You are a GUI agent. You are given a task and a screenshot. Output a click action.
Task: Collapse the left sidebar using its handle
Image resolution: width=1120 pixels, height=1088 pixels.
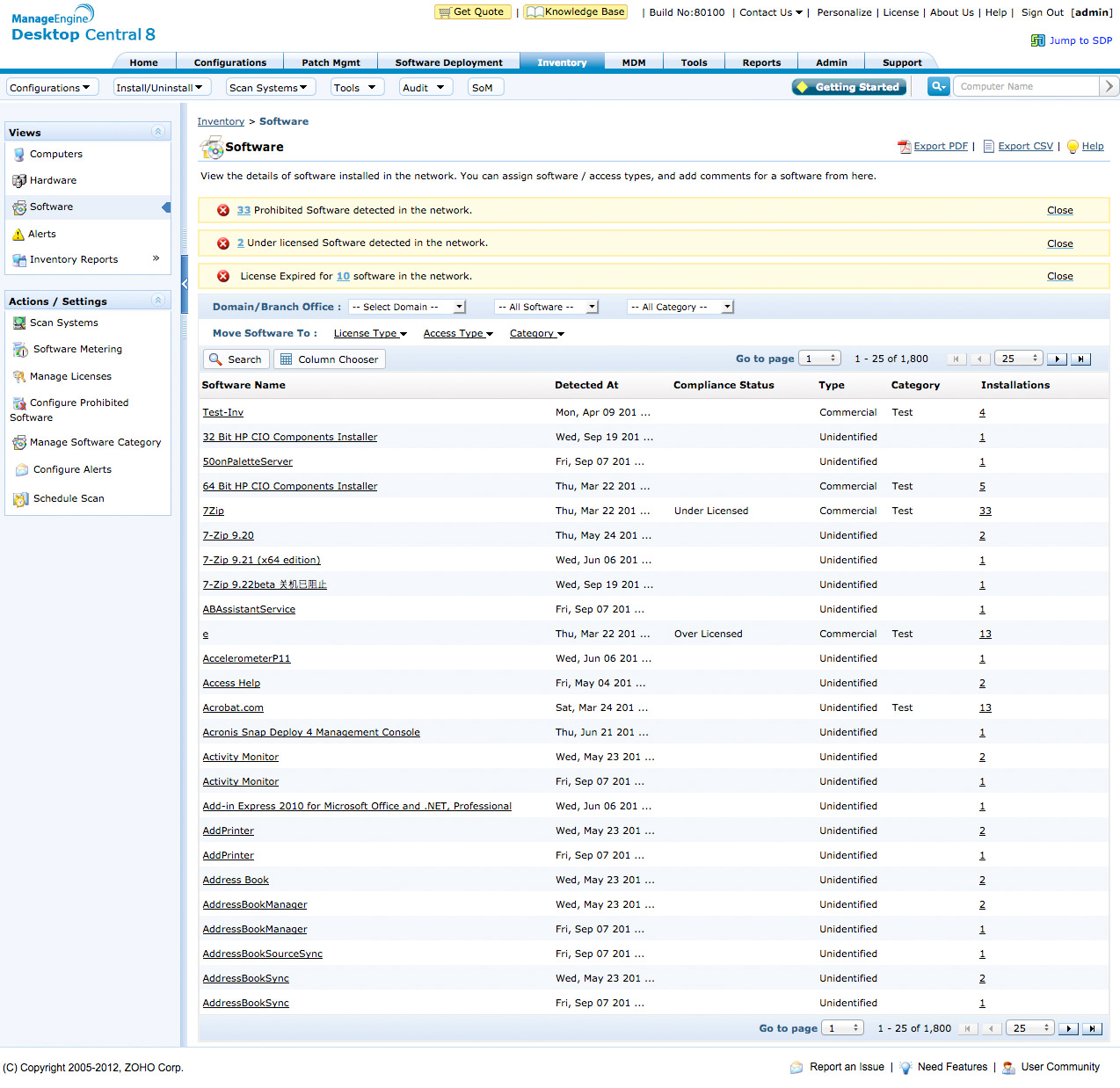pyautogui.click(x=185, y=284)
